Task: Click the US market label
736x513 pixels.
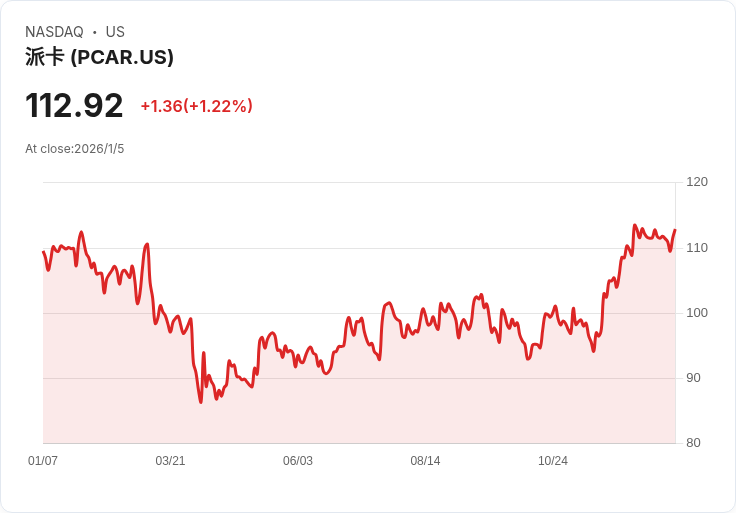Action: click(x=115, y=32)
